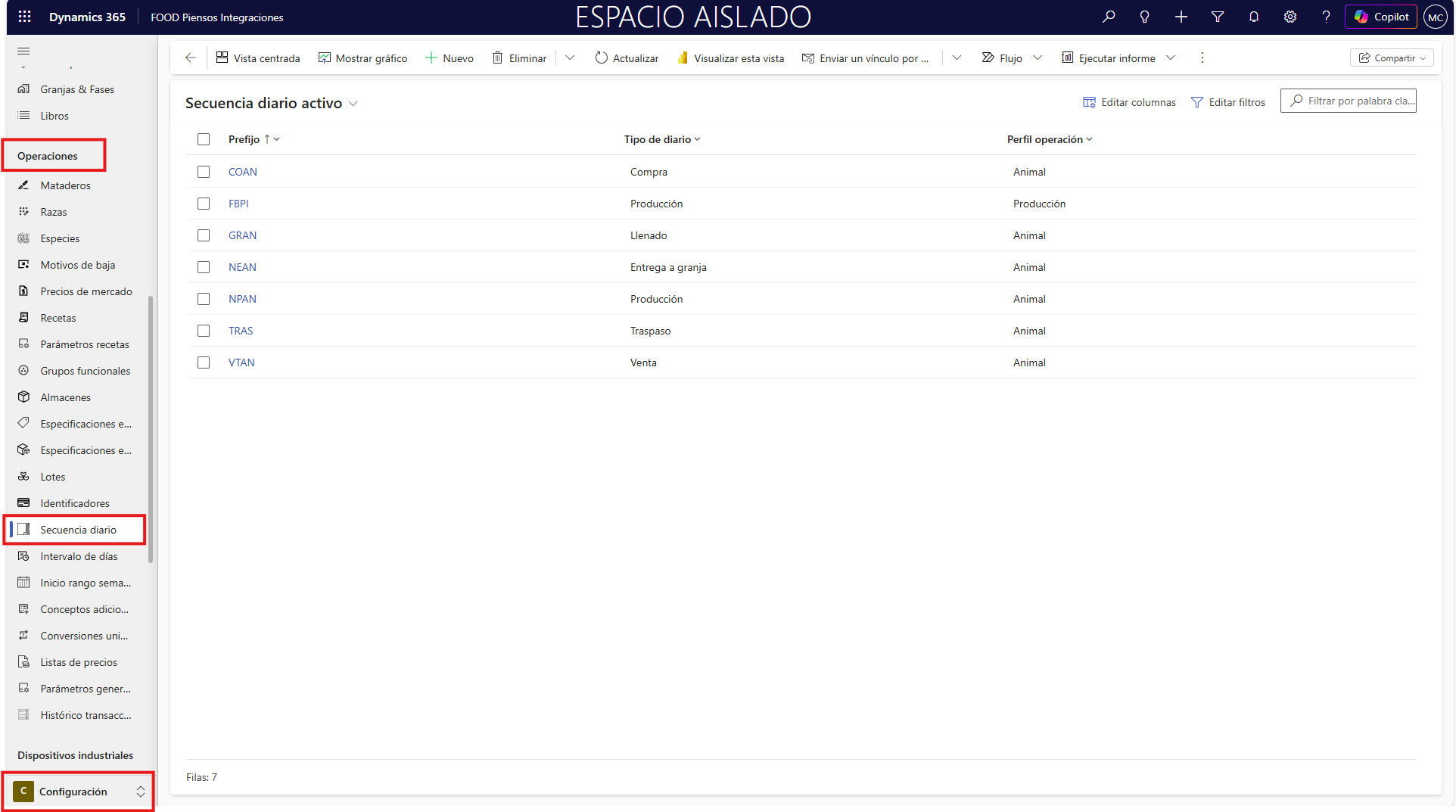Navigate to Almacenes in the sidebar

click(65, 397)
